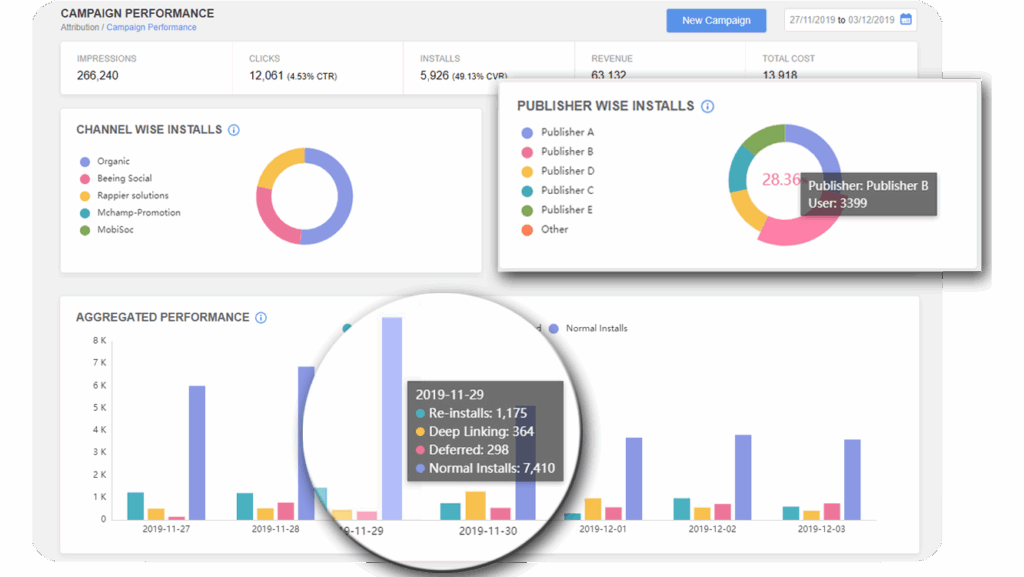Click the tooltip line Re-installs: 1,175

(472, 413)
